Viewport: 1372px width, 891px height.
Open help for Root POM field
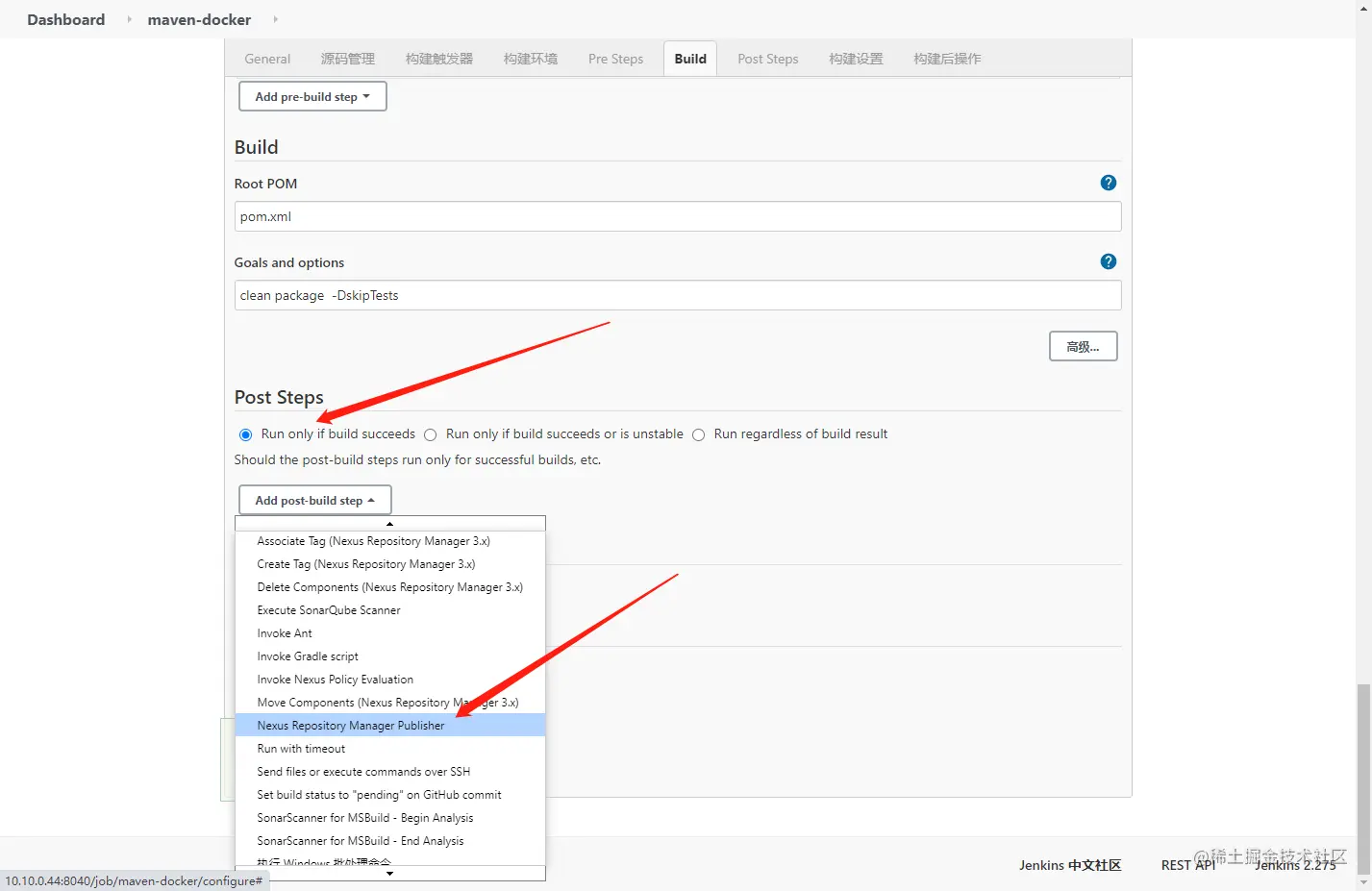pyautogui.click(x=1109, y=183)
